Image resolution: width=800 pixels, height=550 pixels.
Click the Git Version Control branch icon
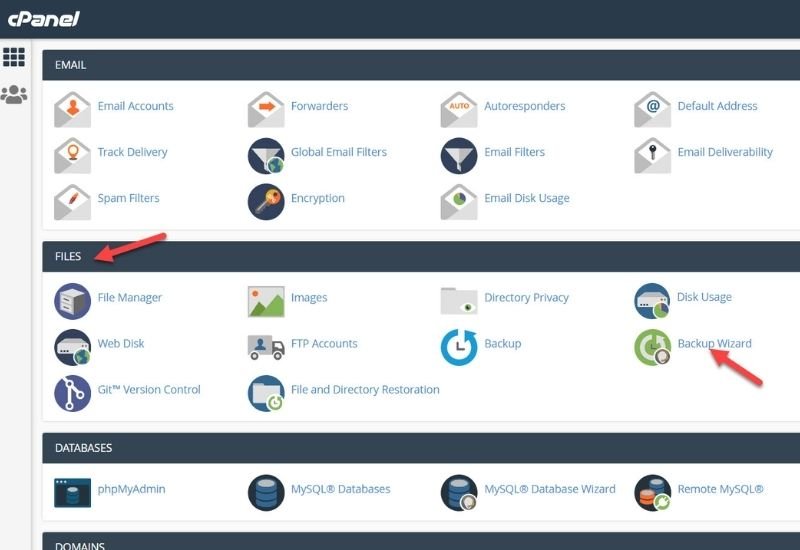coord(72,393)
